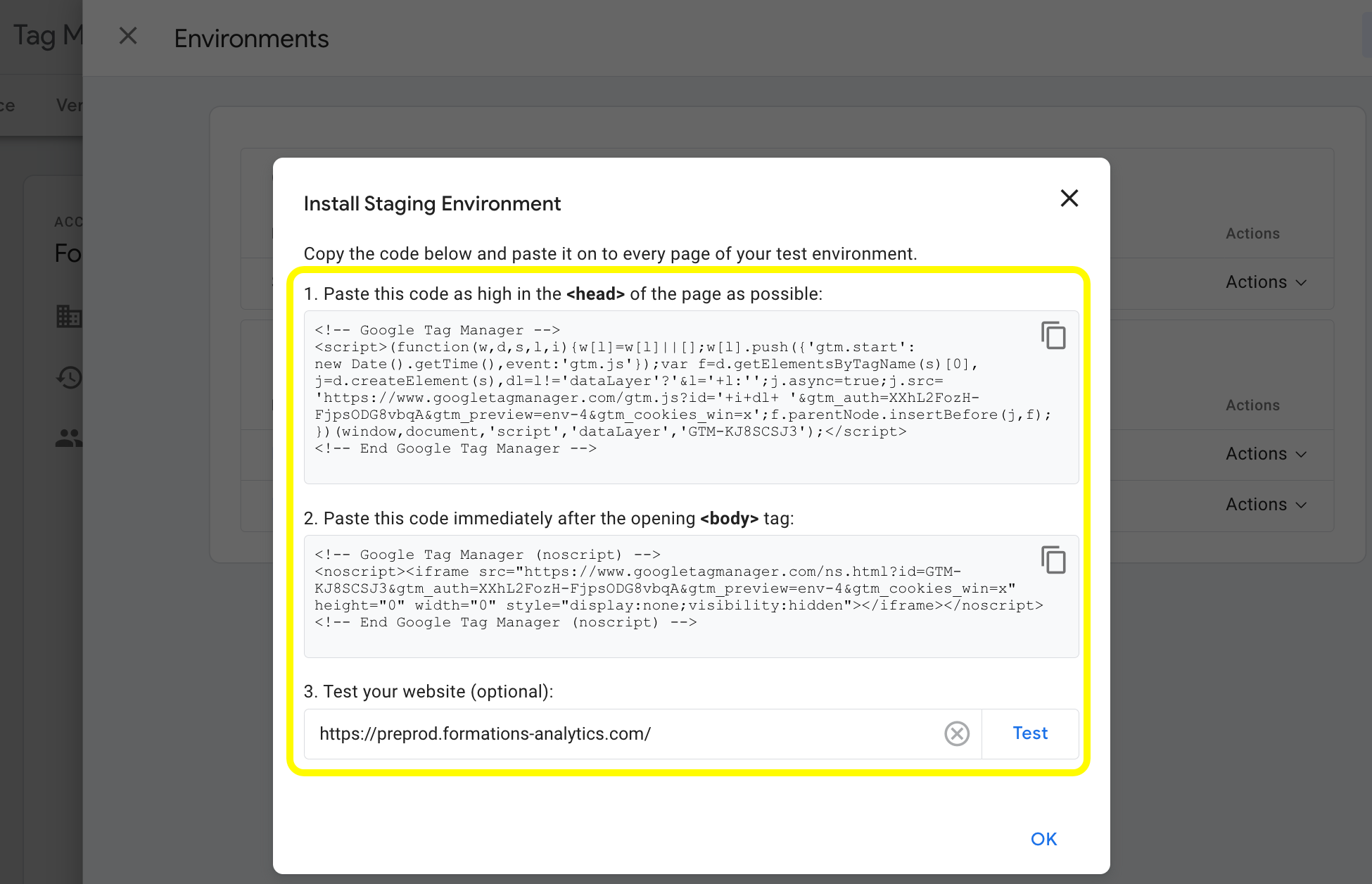The width and height of the screenshot is (1372, 884).
Task: Select the partially hidden Workspace tab
Action: point(7,106)
